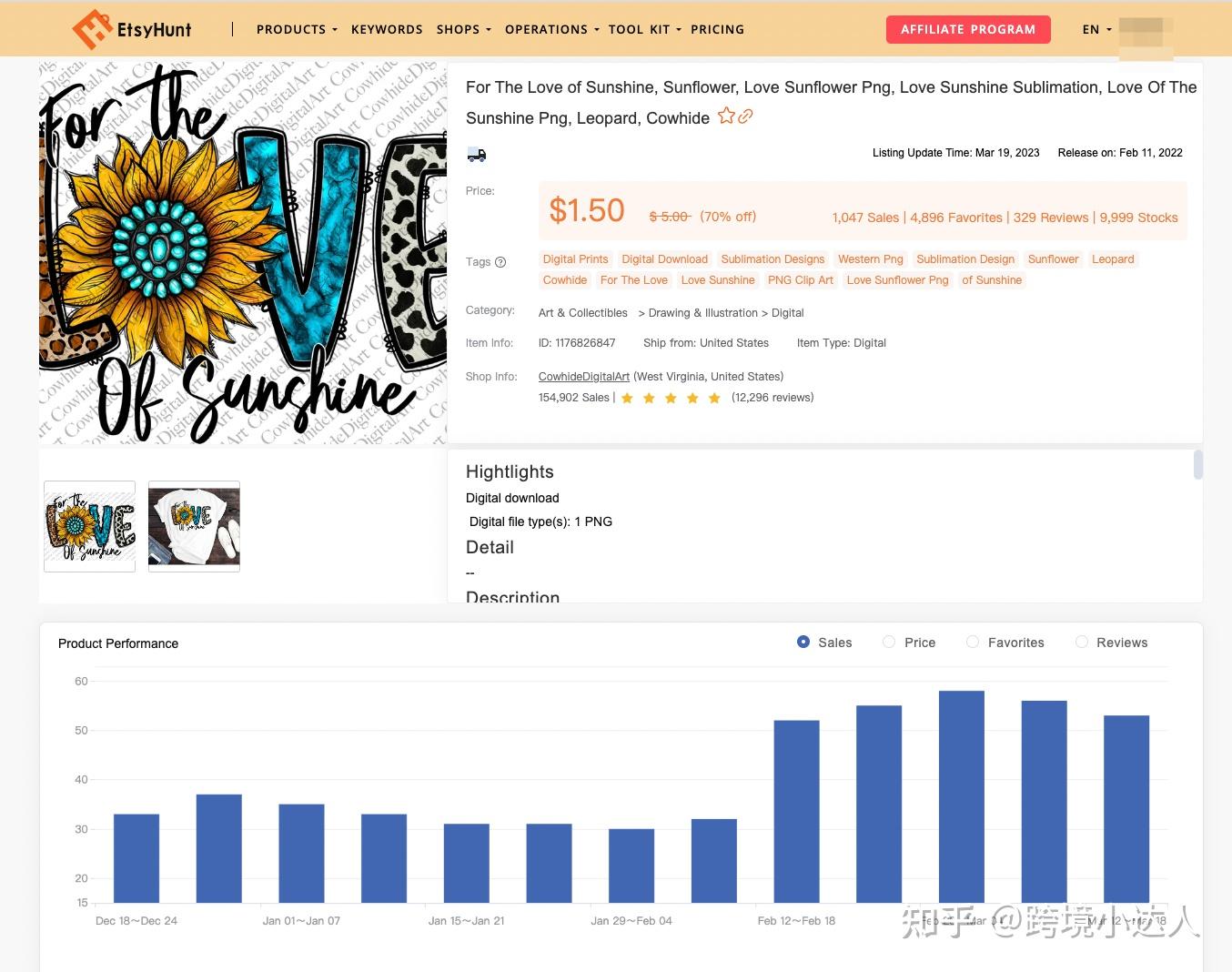Select the Sales radio button

(x=803, y=642)
